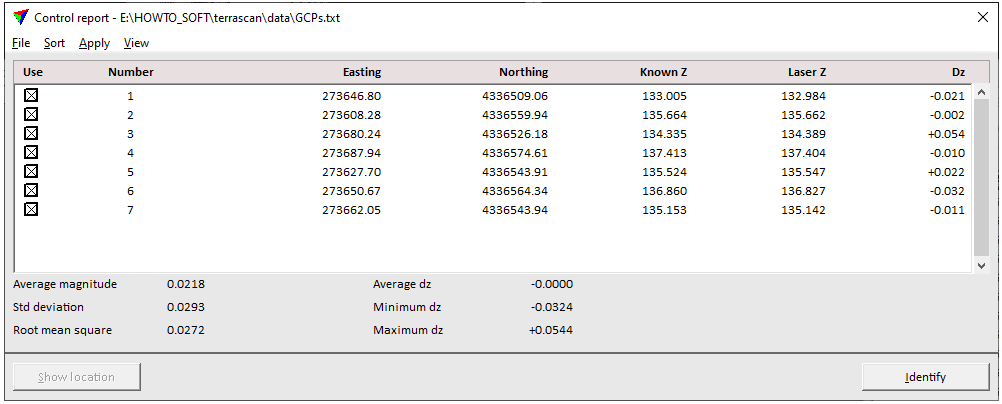Screen dimensions: 1002x404
Task: Toggle the Use checkbox for point 4
Action: [31, 153]
